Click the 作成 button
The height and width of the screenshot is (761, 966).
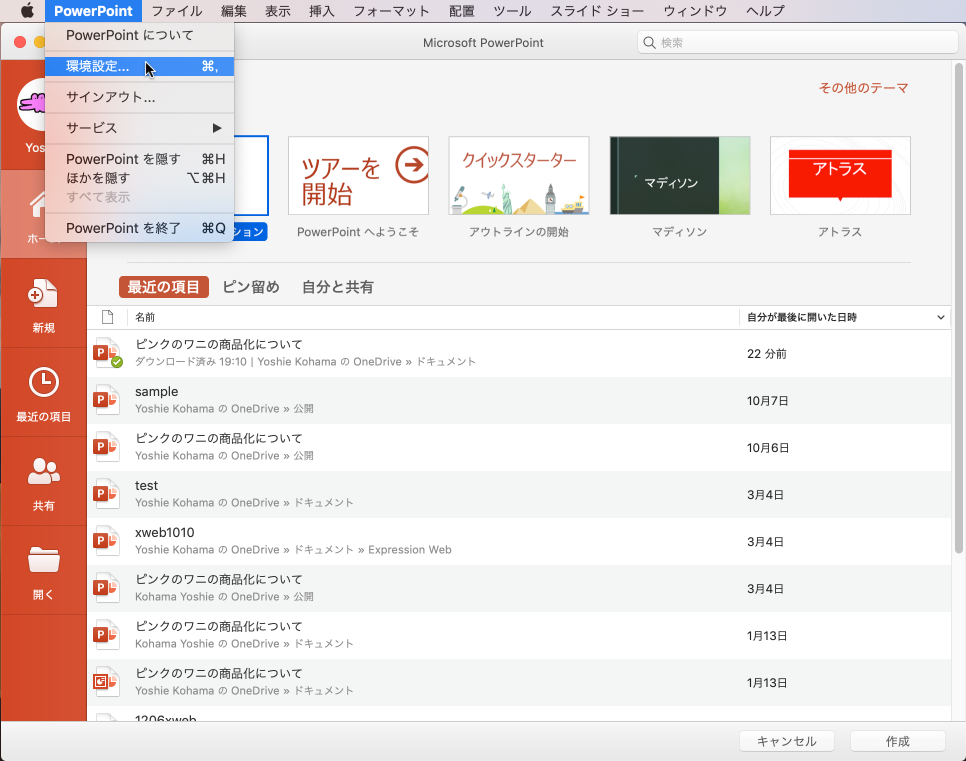click(x=898, y=741)
